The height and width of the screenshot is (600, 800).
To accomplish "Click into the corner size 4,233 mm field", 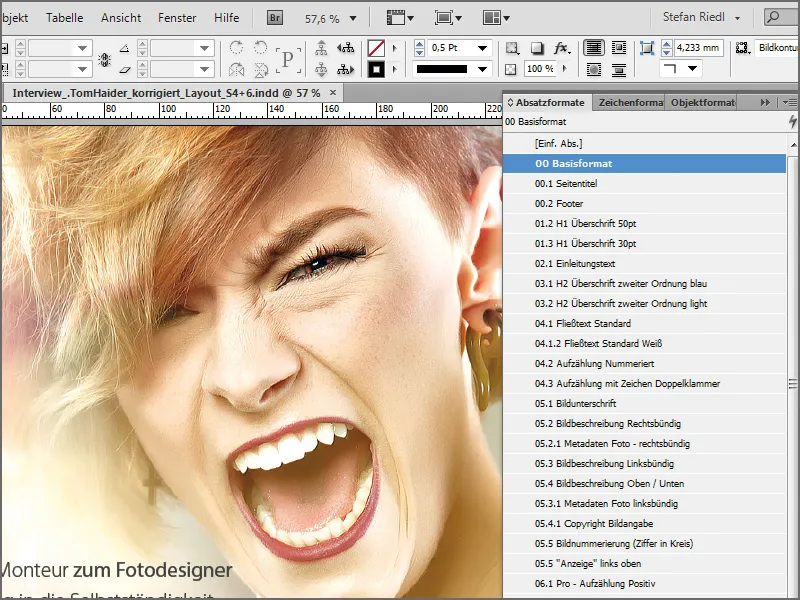I will (x=697, y=48).
